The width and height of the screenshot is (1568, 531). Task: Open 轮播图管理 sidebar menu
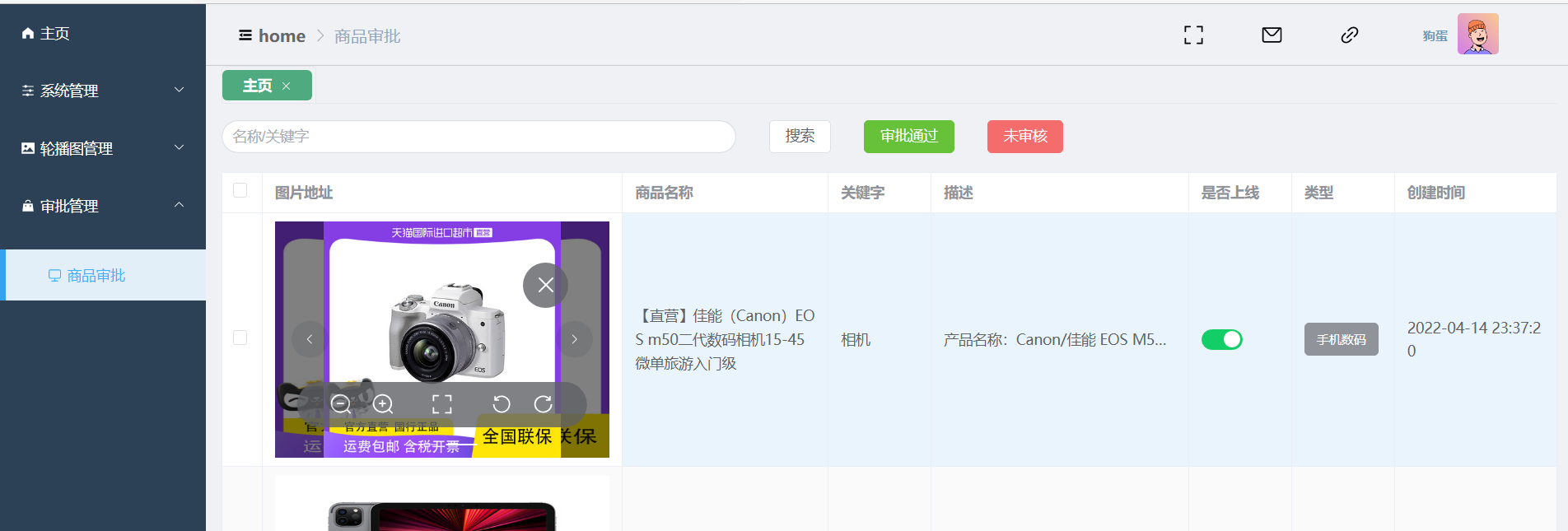103,148
